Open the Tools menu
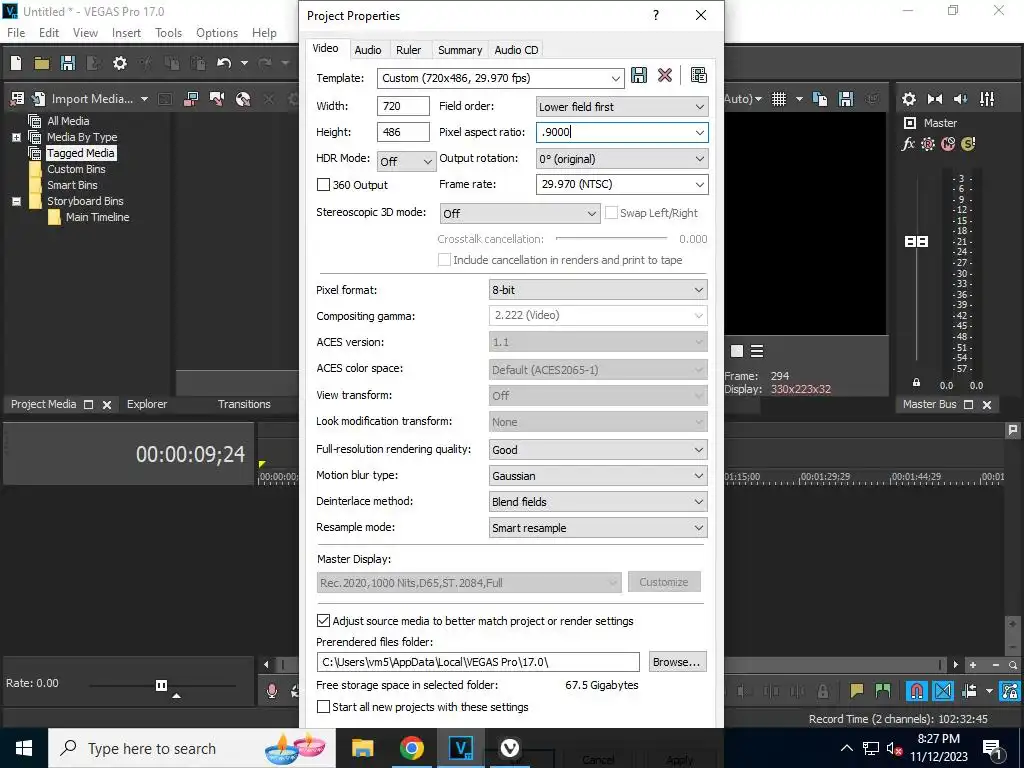This screenshot has height=768, width=1024. point(168,33)
